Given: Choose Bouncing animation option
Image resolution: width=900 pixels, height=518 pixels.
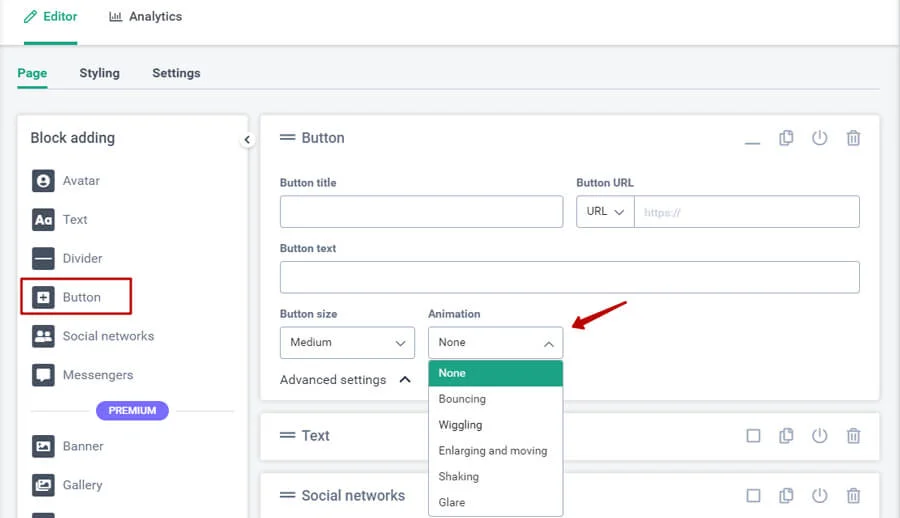Looking at the screenshot, I should click(462, 399).
